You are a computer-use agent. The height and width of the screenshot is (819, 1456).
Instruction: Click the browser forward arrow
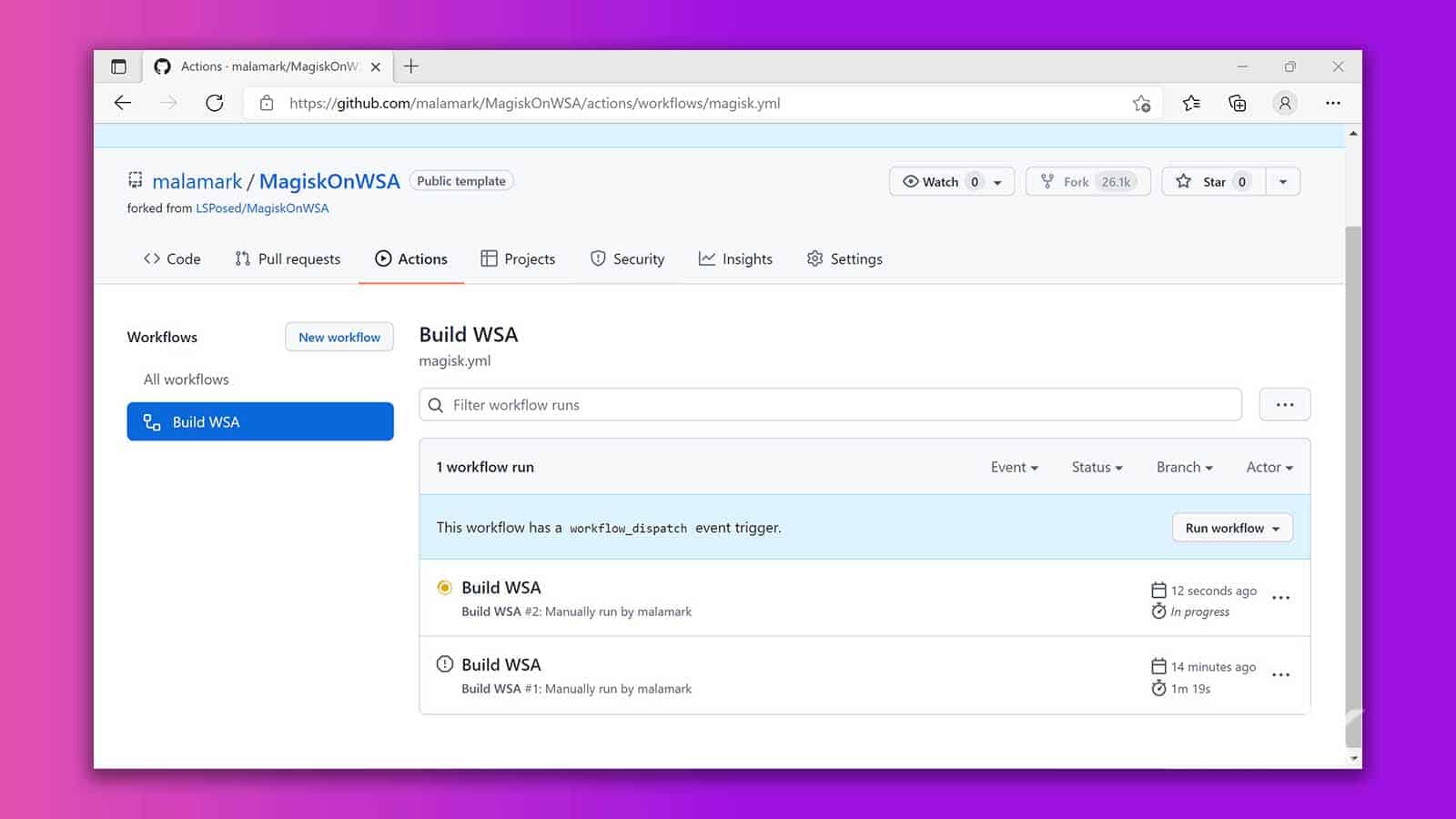tap(168, 103)
